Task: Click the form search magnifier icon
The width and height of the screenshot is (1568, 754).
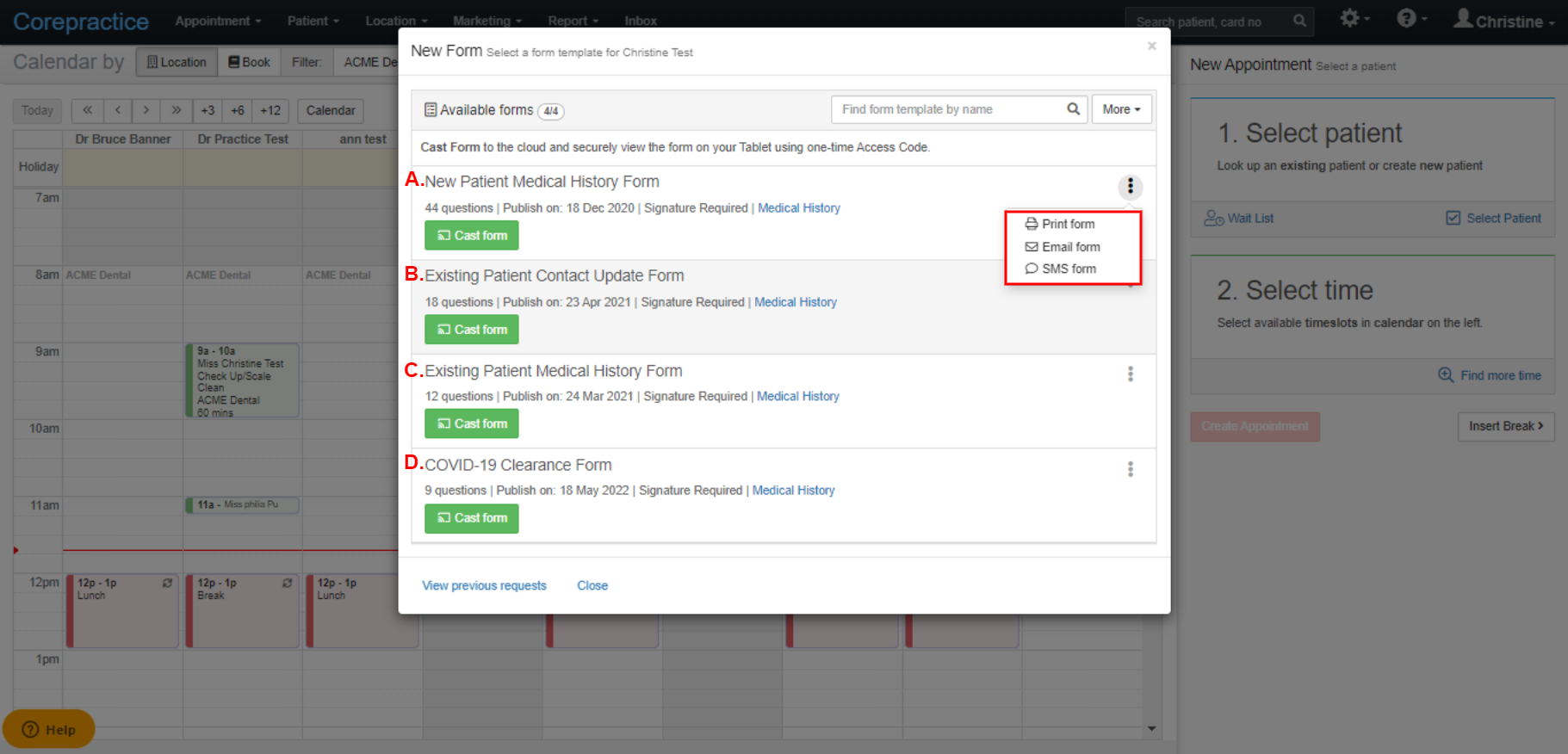Action: click(x=1073, y=109)
